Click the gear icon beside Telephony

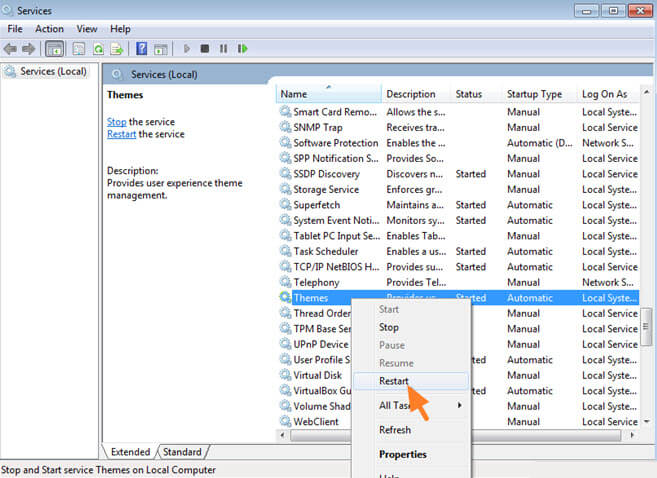285,282
